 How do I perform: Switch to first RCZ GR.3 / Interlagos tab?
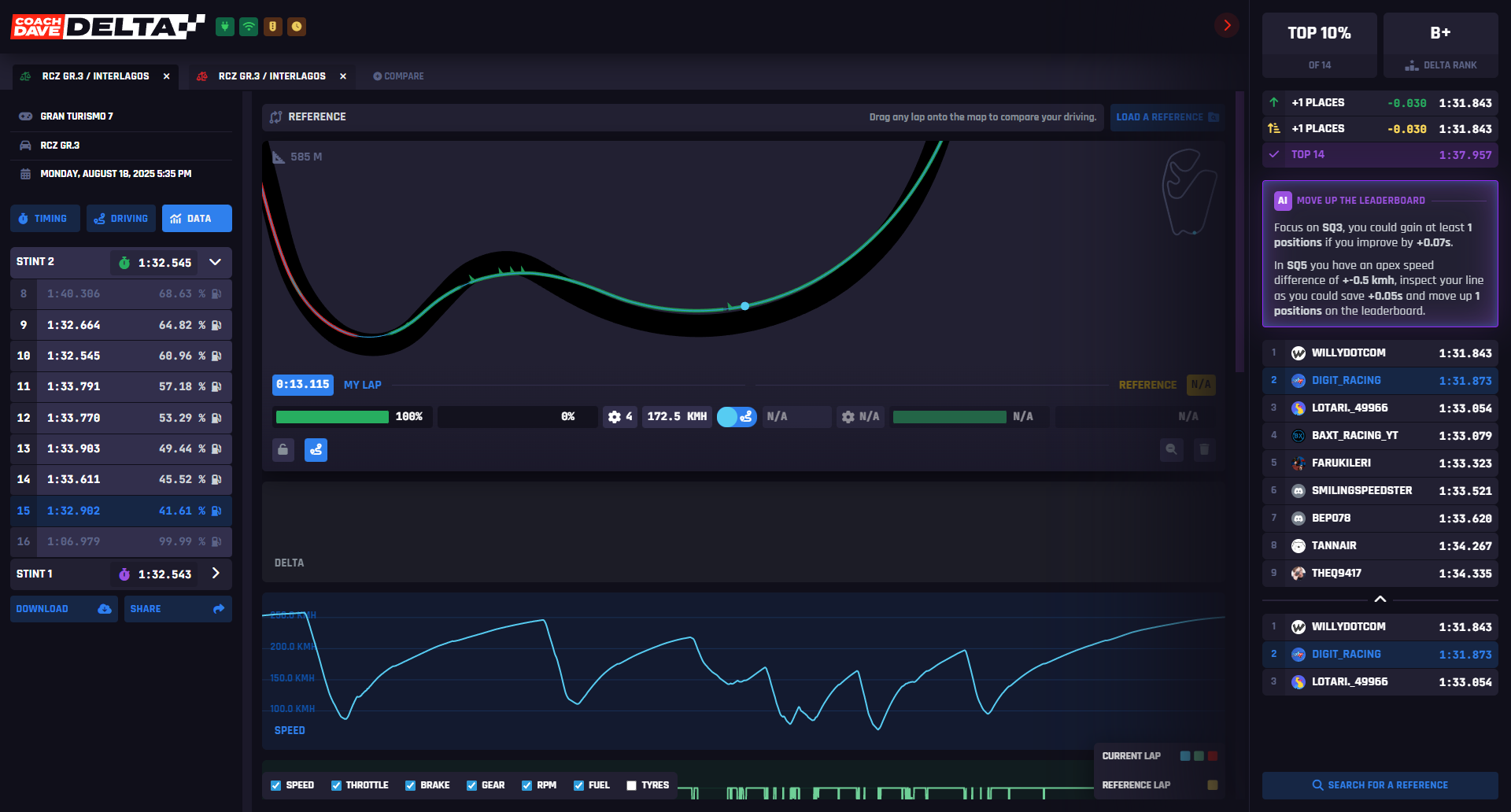click(94, 76)
